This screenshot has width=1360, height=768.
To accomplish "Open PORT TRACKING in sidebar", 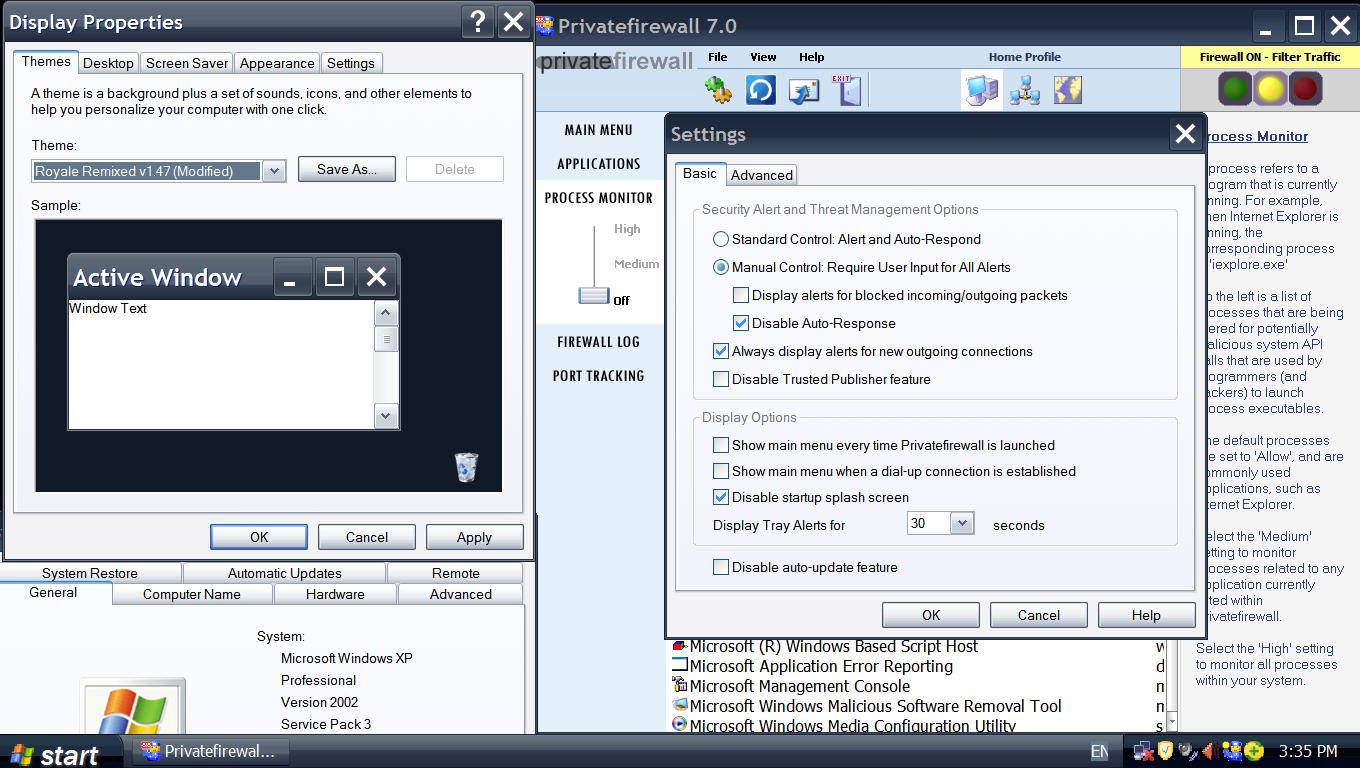I will [598, 376].
